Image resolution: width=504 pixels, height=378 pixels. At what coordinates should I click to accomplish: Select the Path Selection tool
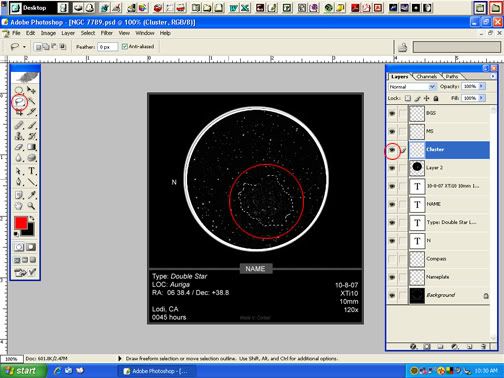(x=19, y=171)
